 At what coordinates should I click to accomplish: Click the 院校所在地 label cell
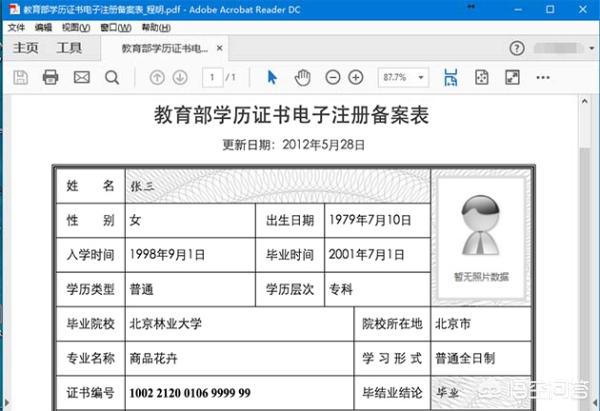pyautogui.click(x=392, y=324)
